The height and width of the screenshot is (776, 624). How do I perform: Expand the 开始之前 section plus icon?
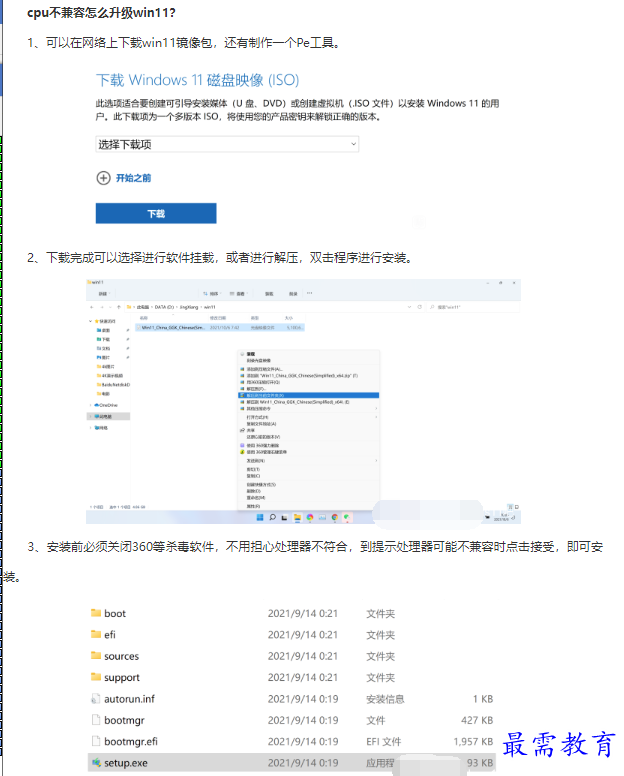103,178
